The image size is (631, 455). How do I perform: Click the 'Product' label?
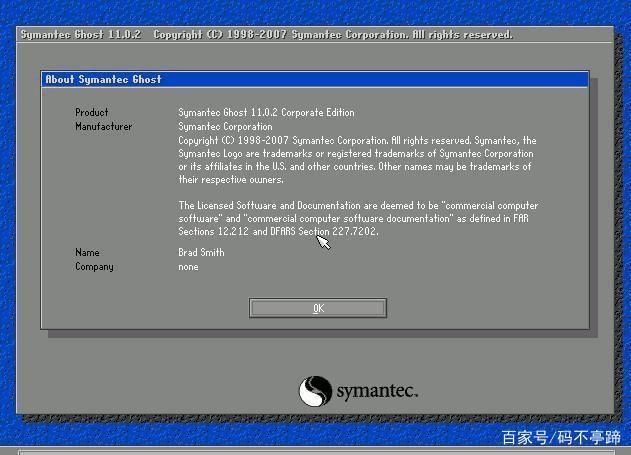[x=92, y=112]
